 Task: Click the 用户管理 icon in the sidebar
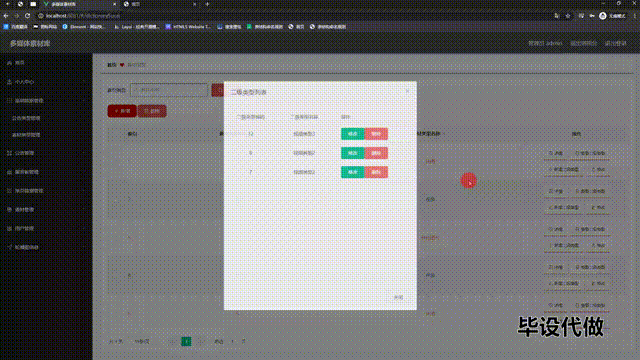click(x=9, y=229)
